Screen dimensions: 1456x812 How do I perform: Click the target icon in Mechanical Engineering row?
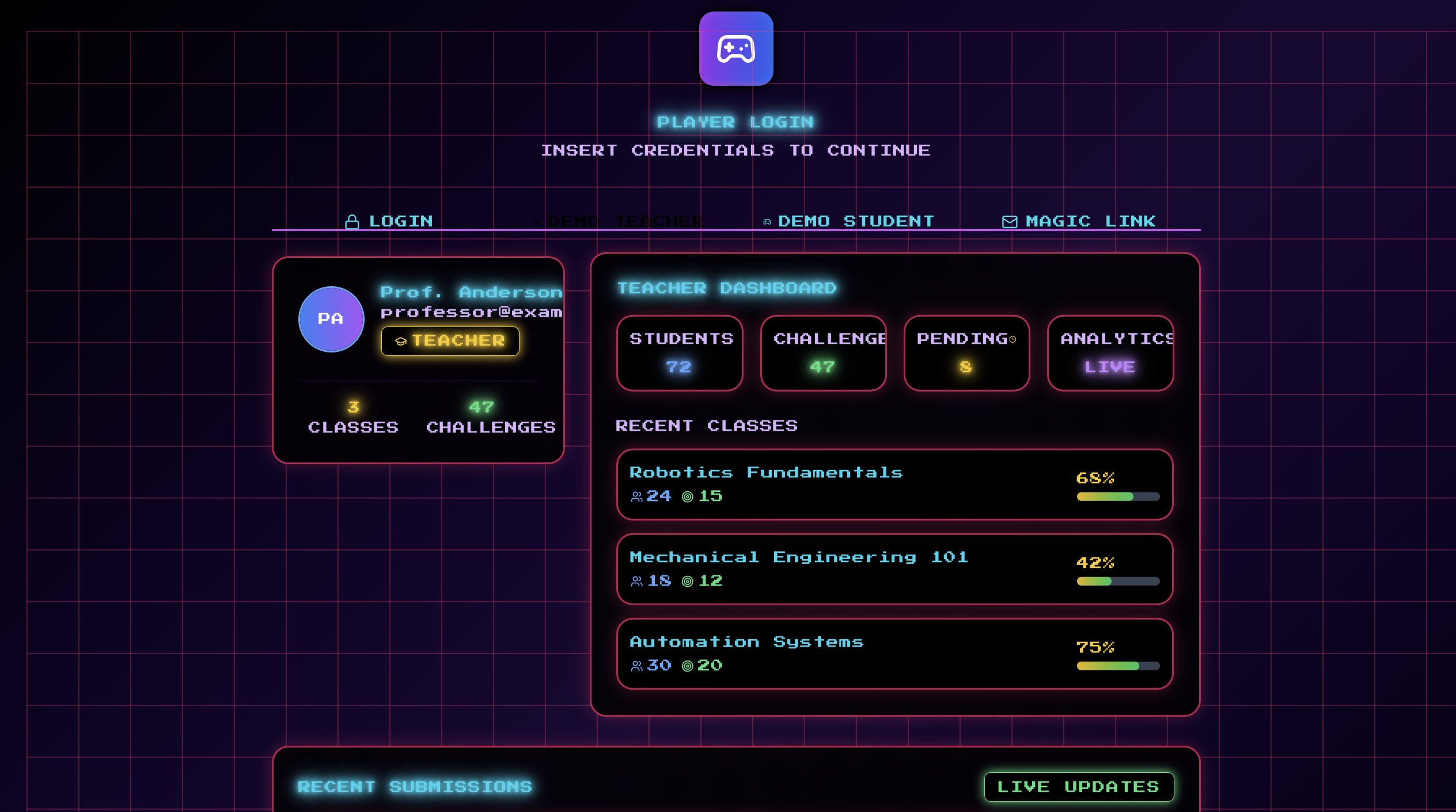[687, 582]
